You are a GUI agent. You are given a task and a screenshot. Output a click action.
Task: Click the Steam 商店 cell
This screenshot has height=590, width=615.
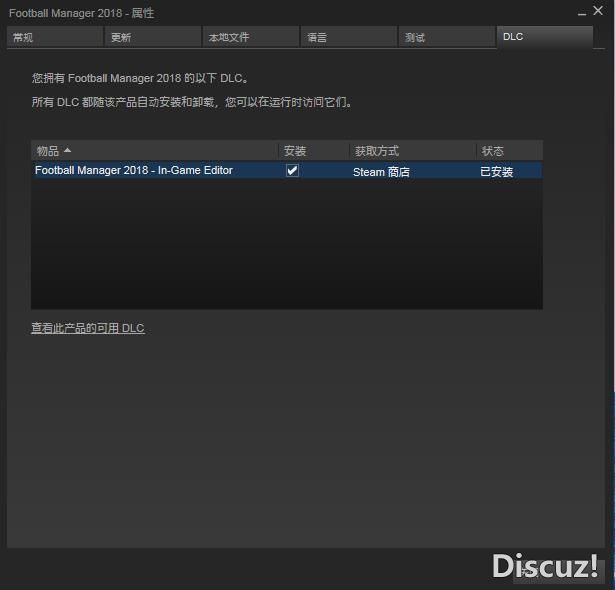pyautogui.click(x=381, y=172)
